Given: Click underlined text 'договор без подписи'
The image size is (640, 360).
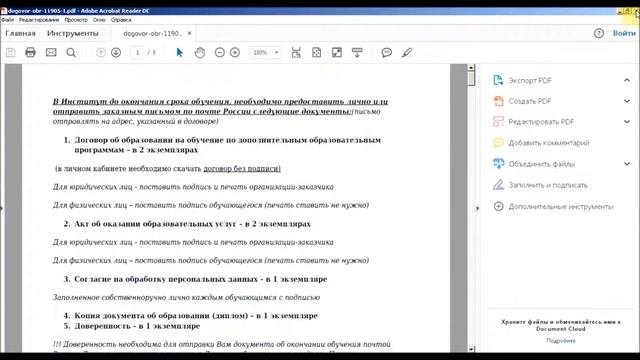Looking at the screenshot, I should click(242, 169).
